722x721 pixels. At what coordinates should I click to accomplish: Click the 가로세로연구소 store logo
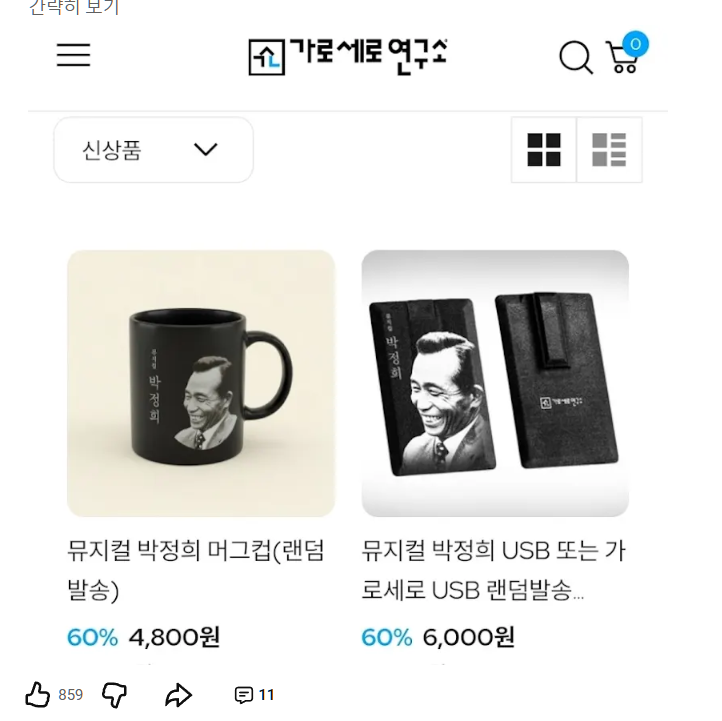[347, 56]
